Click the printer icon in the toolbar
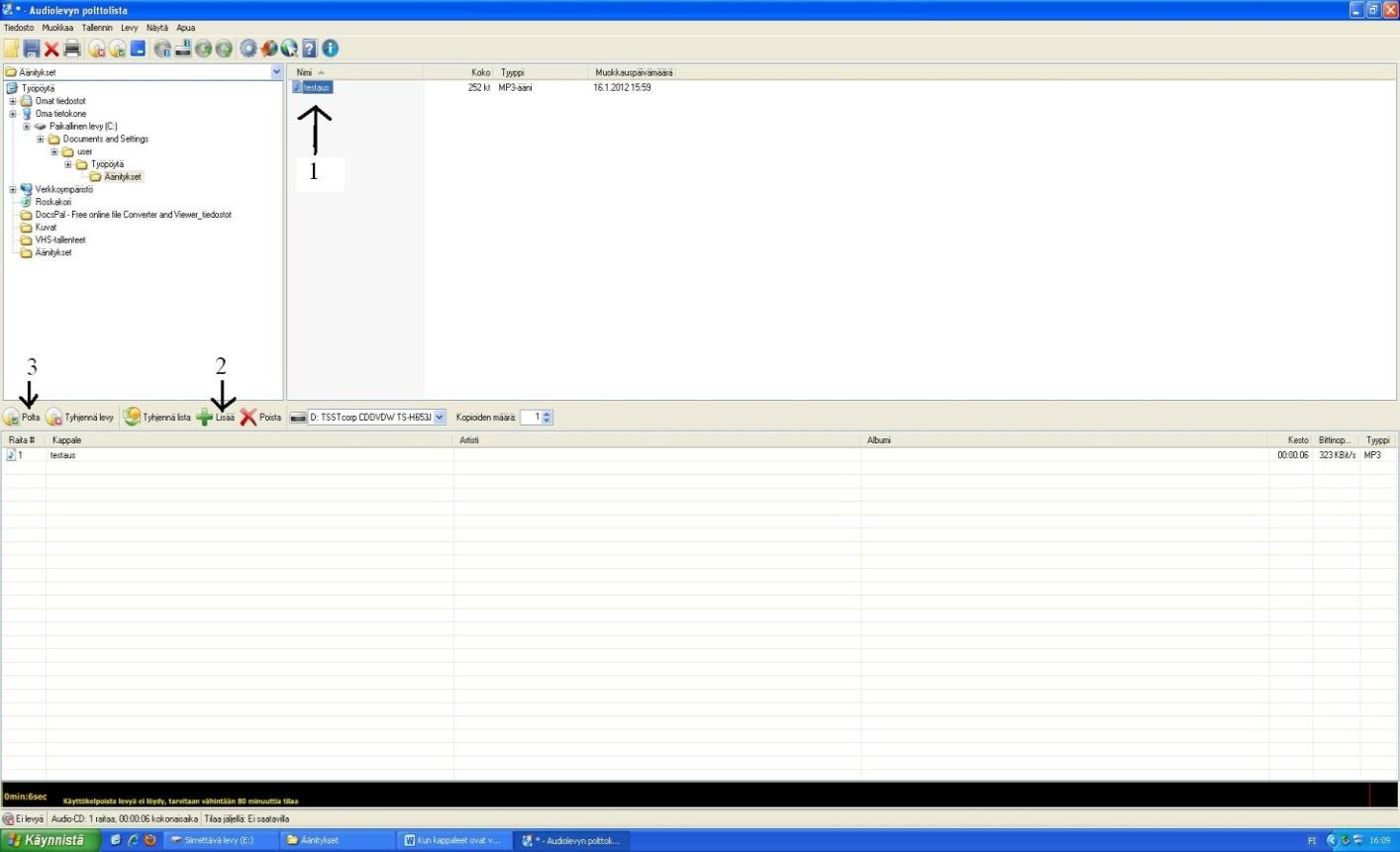This screenshot has height=852, width=1400. click(x=71, y=48)
